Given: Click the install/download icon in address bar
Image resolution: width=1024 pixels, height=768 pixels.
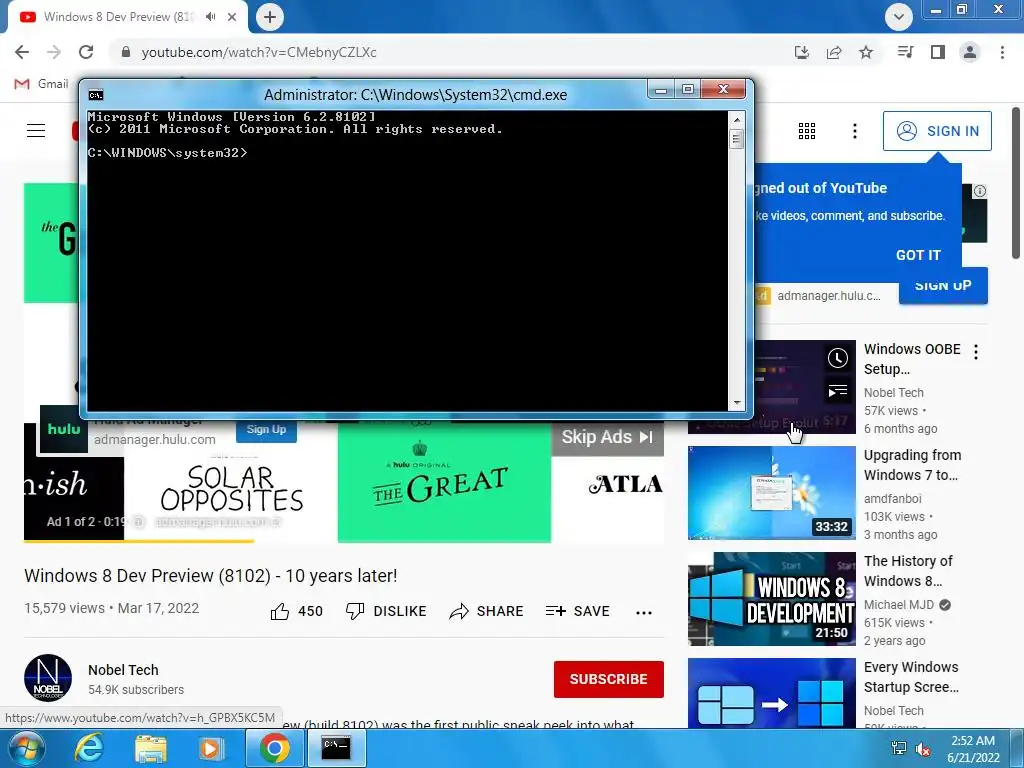Looking at the screenshot, I should pos(802,52).
